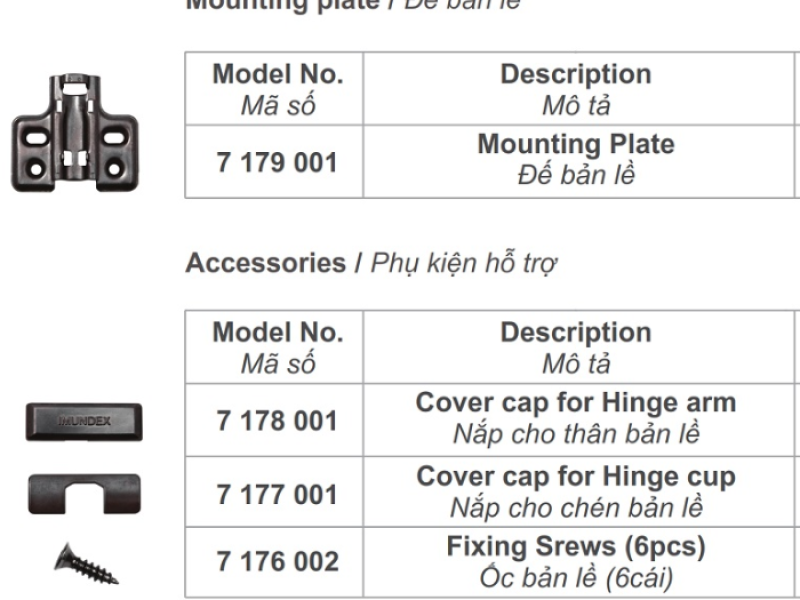
Task: Select model number 7 176 002
Action: (x=277, y=563)
